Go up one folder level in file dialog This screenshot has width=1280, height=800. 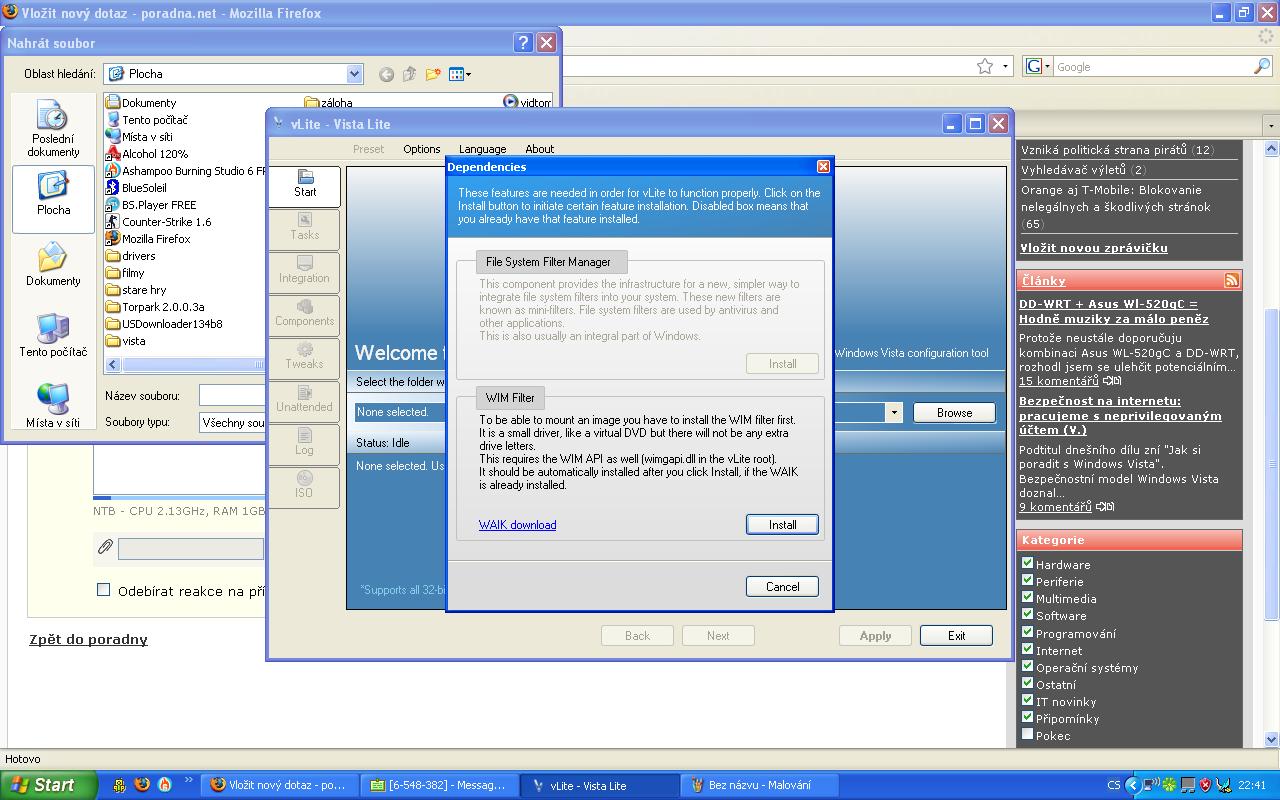[409, 74]
